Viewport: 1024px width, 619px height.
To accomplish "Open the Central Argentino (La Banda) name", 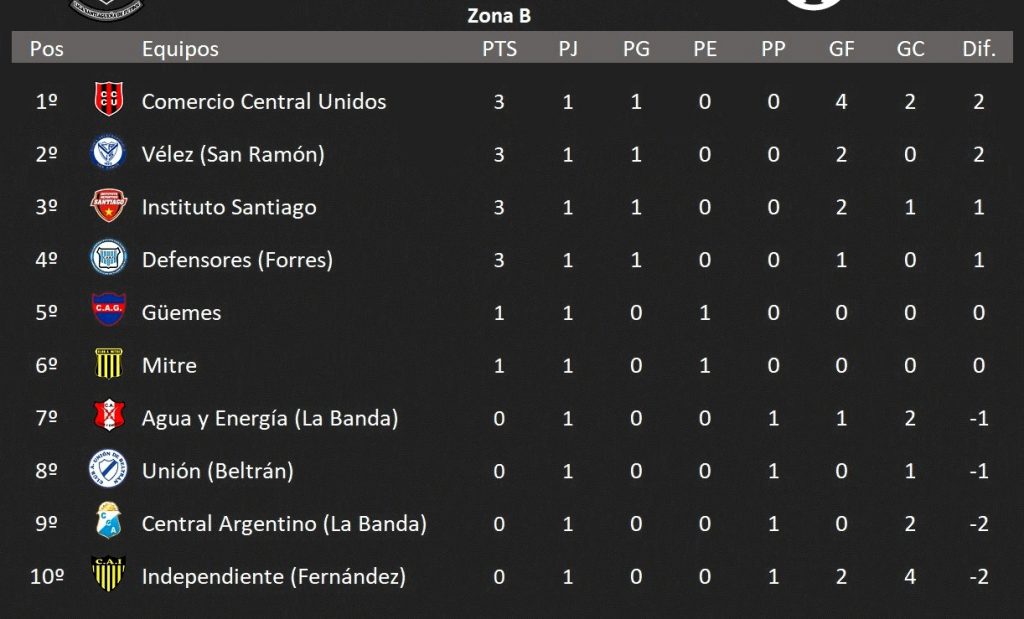I will [x=284, y=524].
